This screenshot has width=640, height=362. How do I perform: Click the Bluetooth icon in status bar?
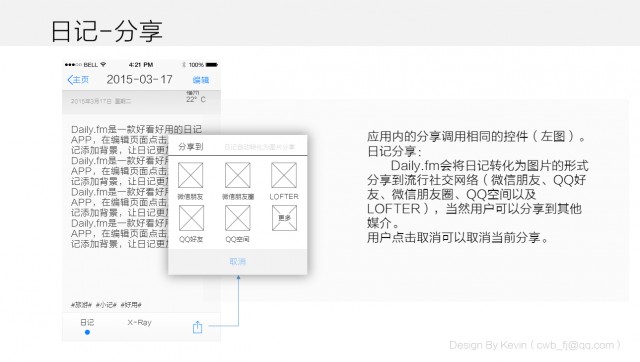coord(184,64)
